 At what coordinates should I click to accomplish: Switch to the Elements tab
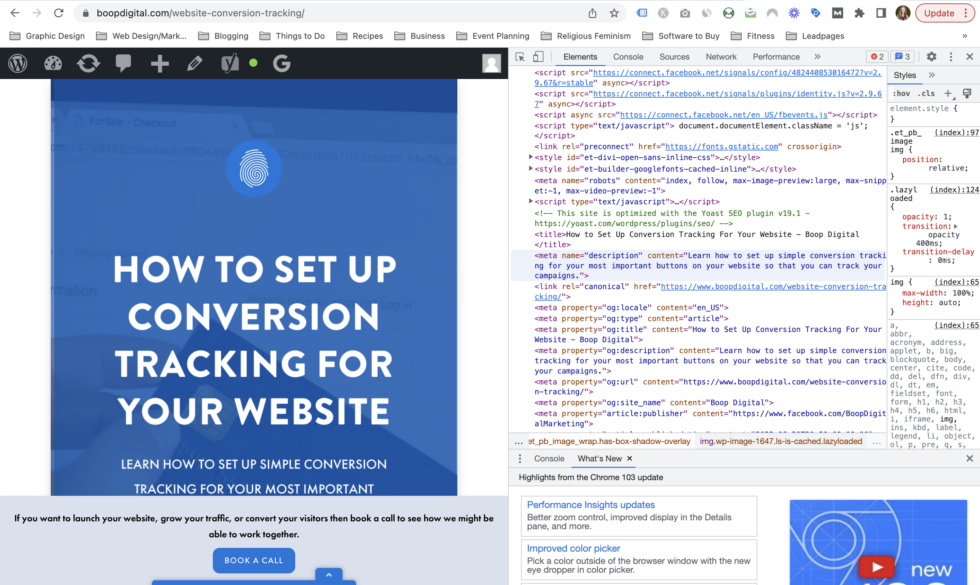point(580,56)
